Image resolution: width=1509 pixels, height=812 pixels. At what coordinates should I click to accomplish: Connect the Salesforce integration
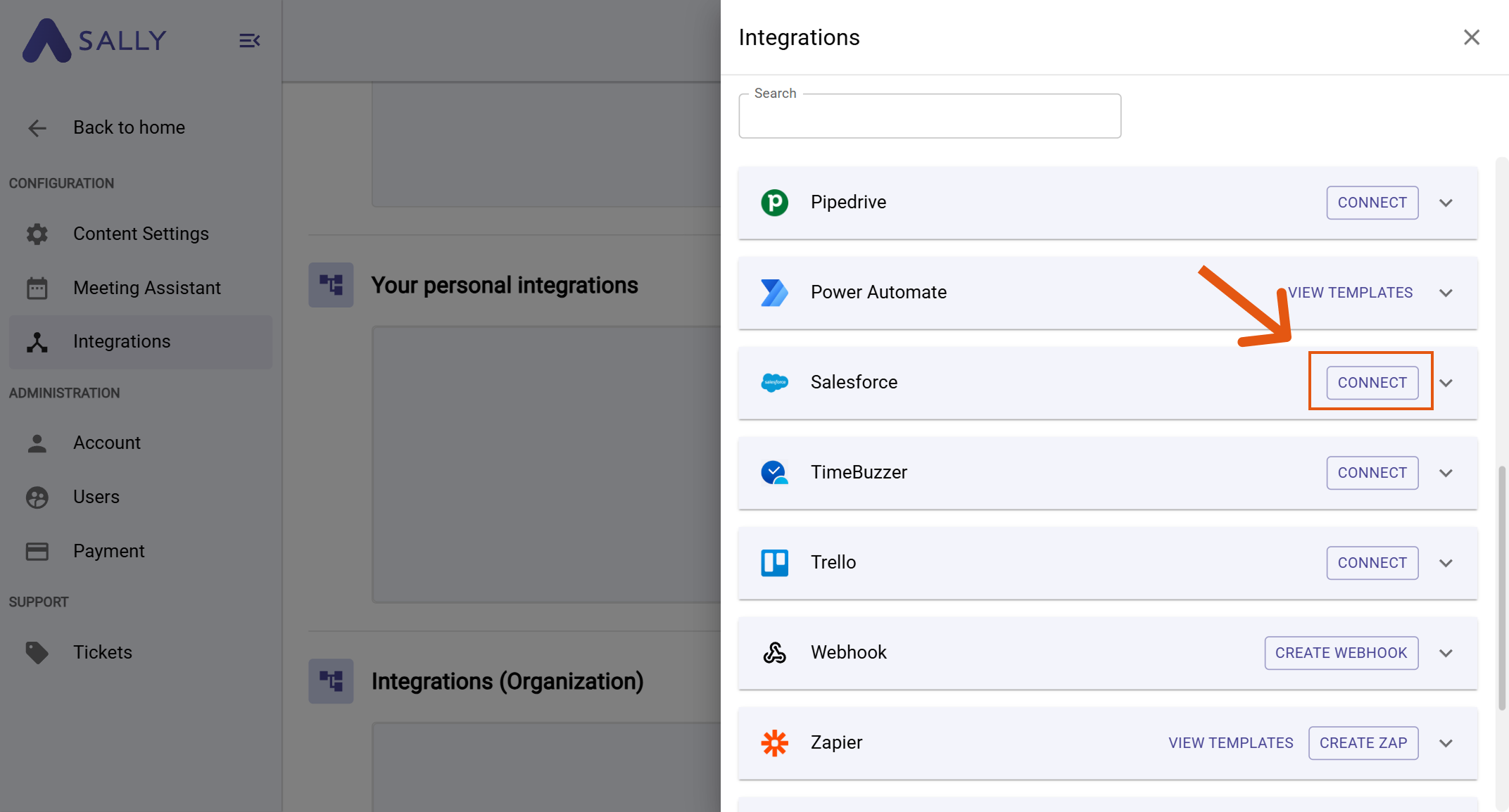1372,383
